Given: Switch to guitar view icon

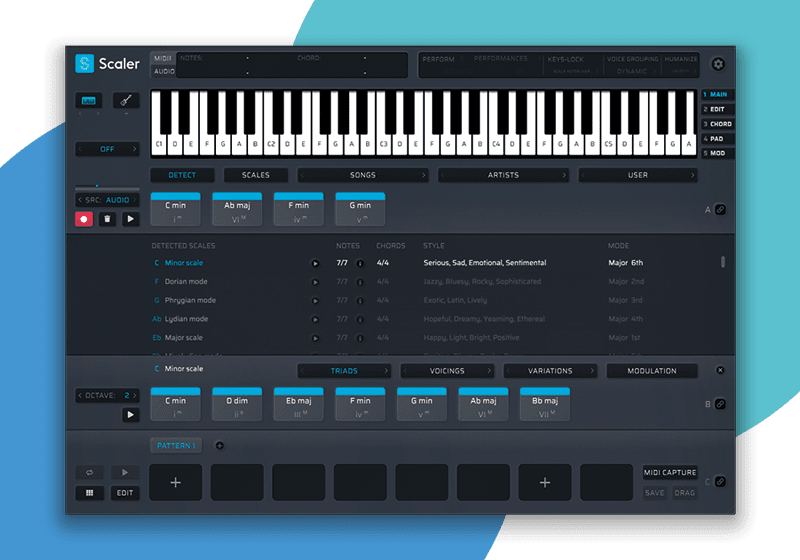Looking at the screenshot, I should coord(126,100).
